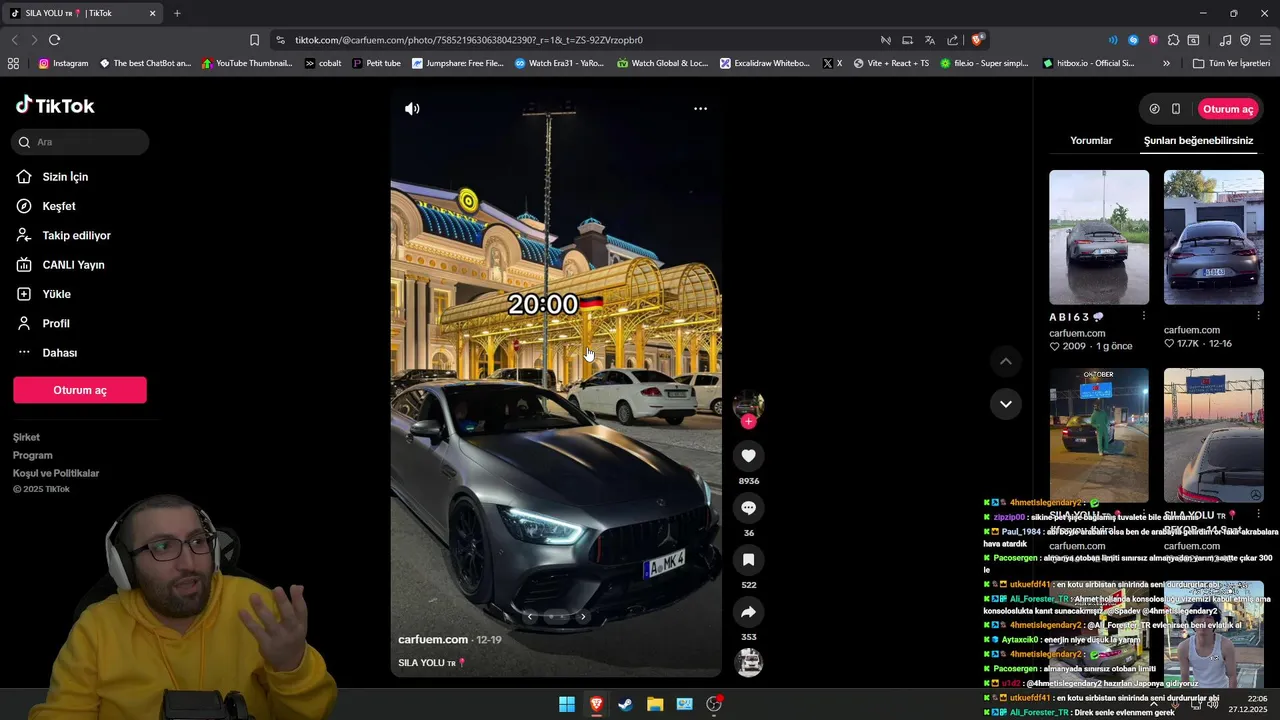1280x720 pixels.
Task: Open Koşul ve Politikalar link
Action: [56, 473]
